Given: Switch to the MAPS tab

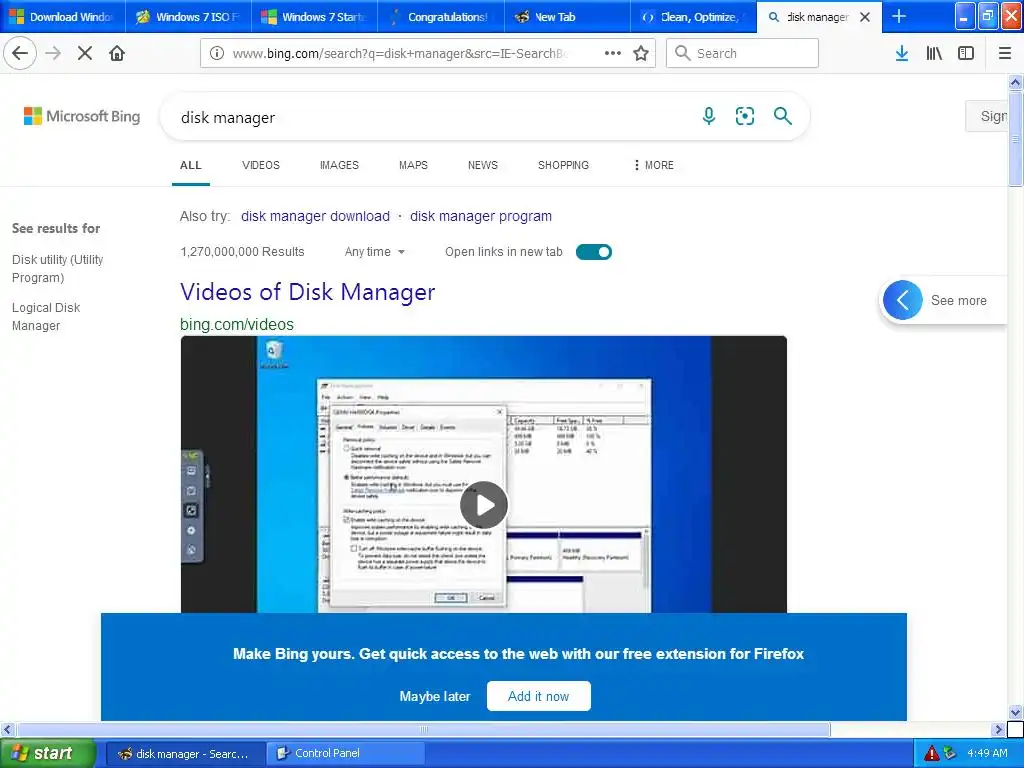Looking at the screenshot, I should [413, 165].
